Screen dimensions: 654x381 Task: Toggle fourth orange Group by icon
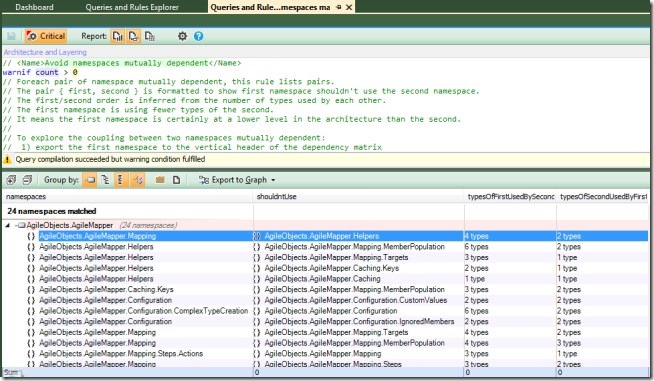(138, 180)
